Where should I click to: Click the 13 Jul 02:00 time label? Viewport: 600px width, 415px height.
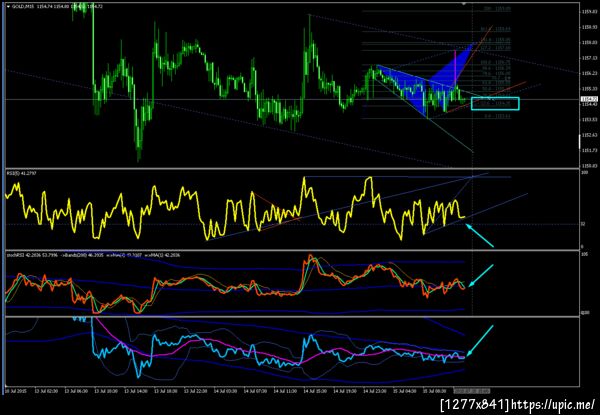click(46, 392)
